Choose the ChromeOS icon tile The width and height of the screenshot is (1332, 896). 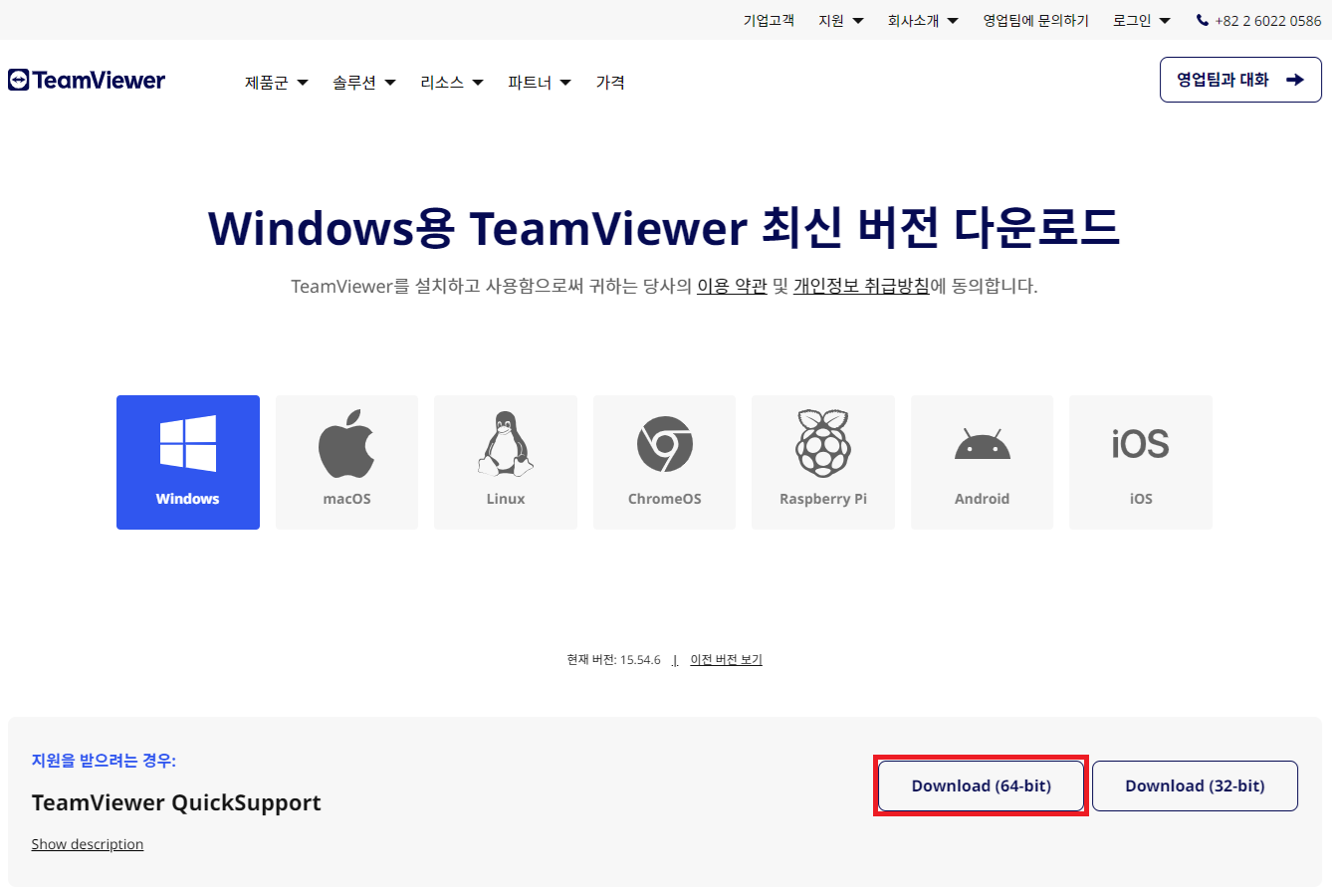[x=664, y=462]
